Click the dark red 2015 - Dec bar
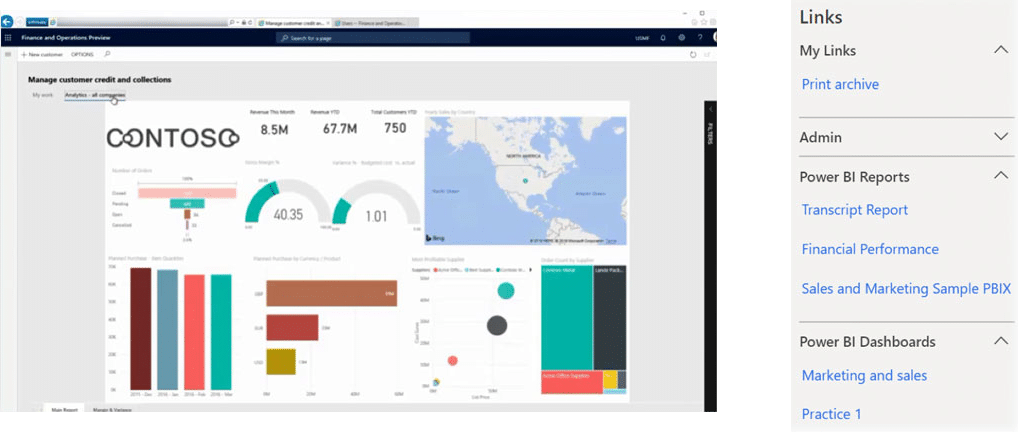Image resolution: width=1020 pixels, height=432 pixels. [141, 329]
